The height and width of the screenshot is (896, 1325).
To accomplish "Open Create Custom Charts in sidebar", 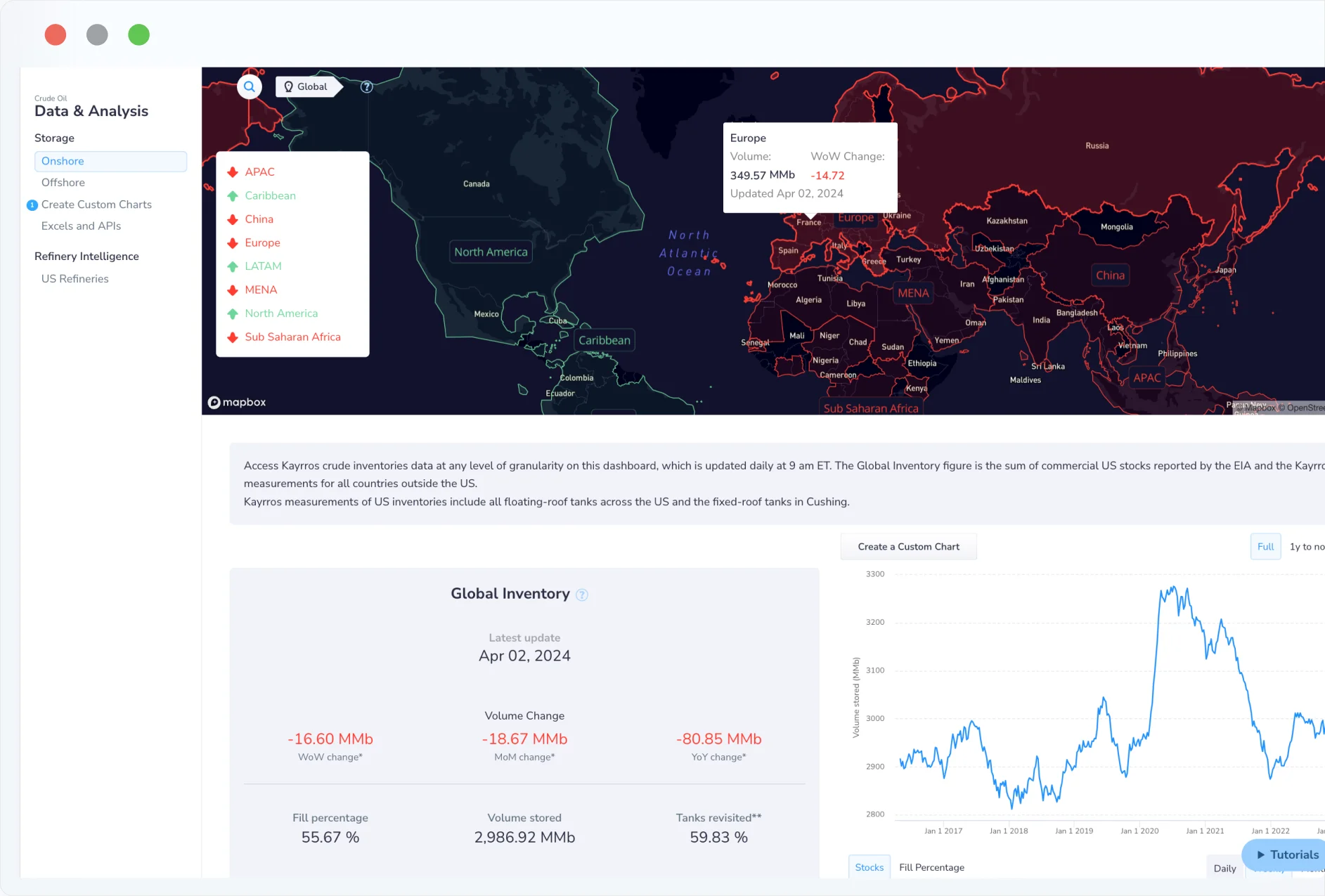I will 96,204.
